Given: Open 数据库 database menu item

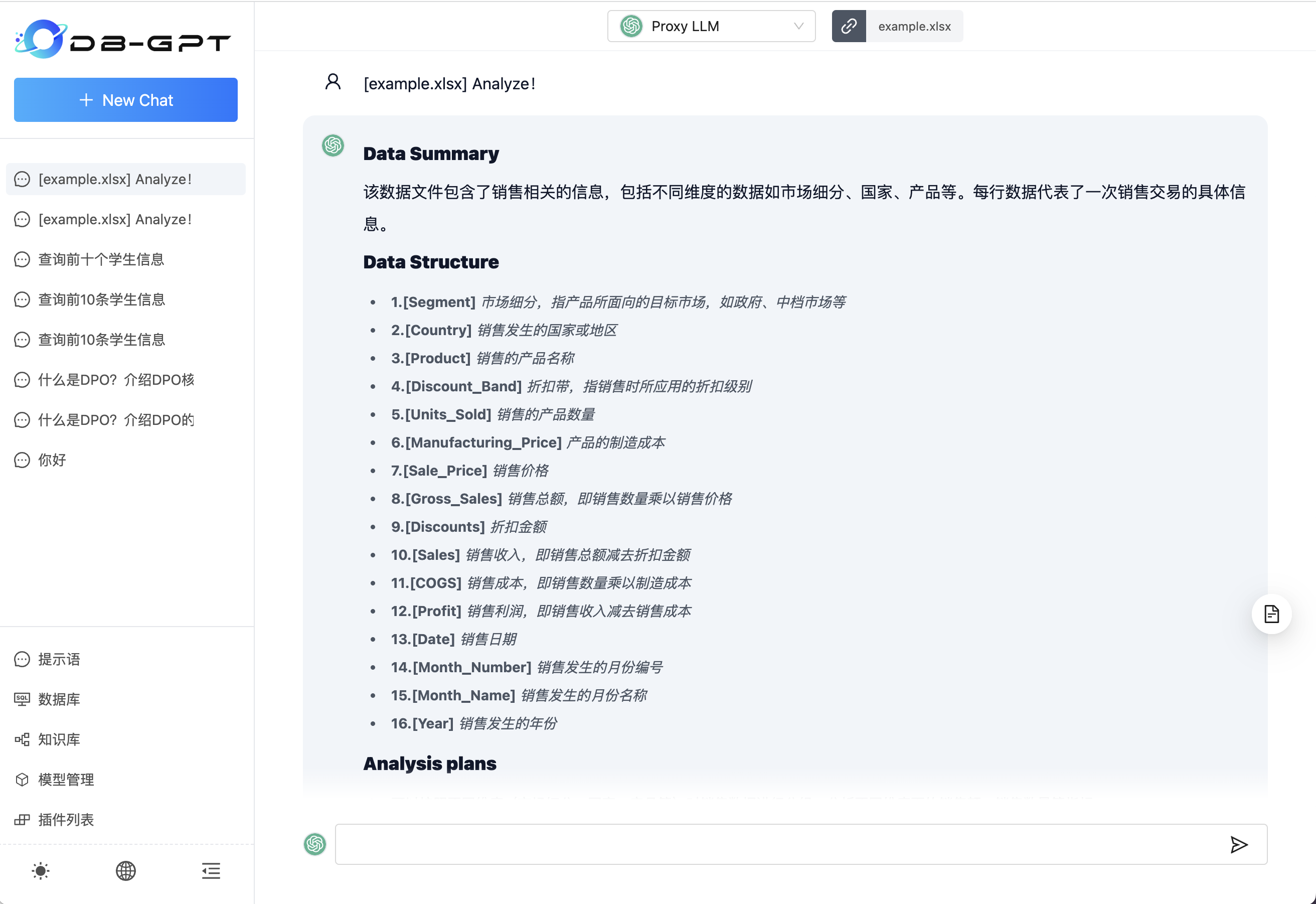Looking at the screenshot, I should point(59,699).
